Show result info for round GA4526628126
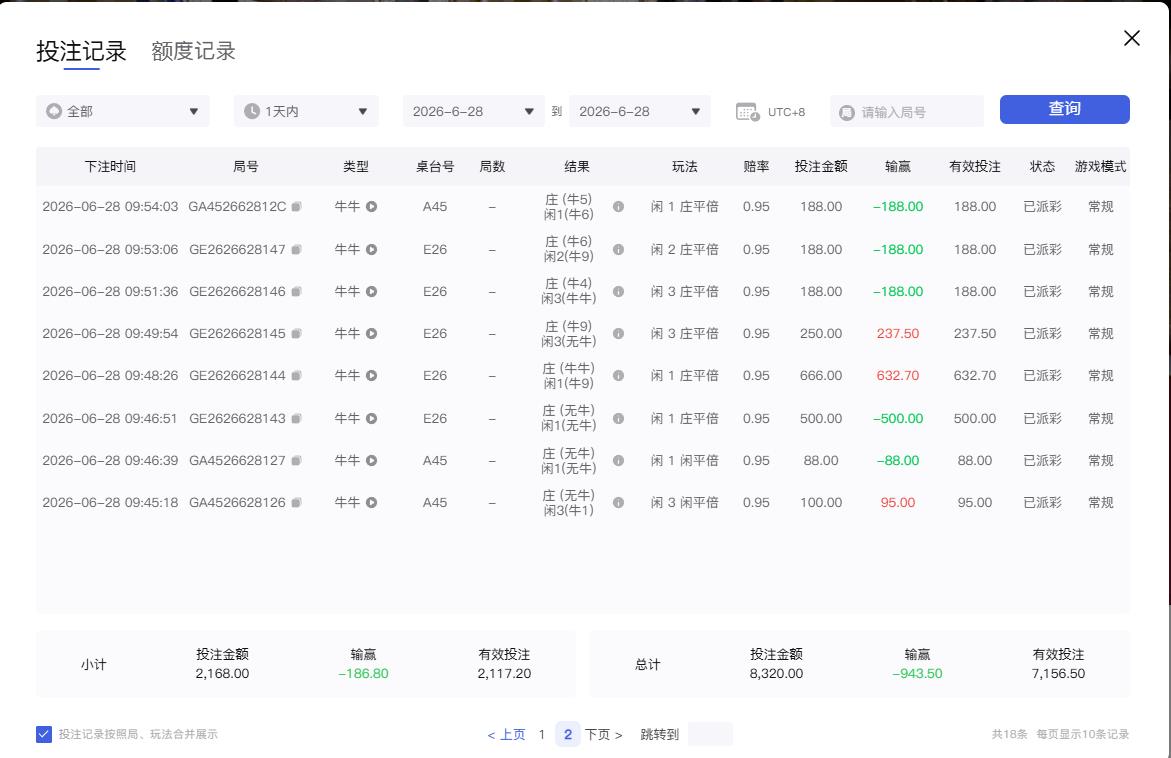The width and height of the screenshot is (1171, 758). tap(618, 503)
